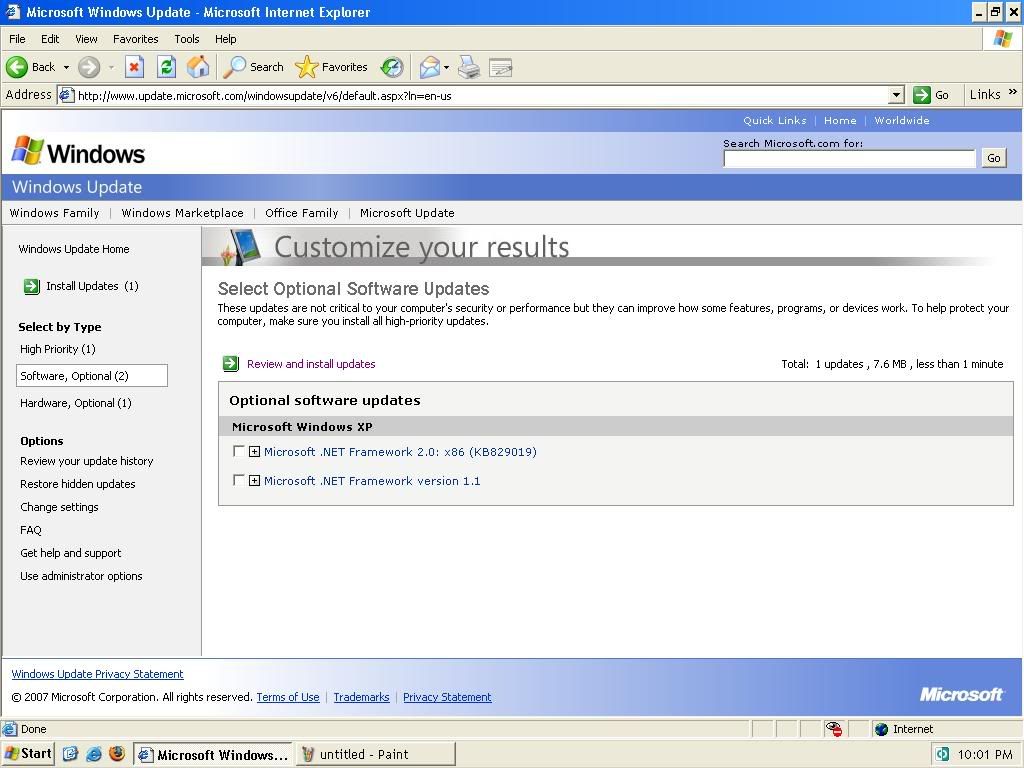Open Favorites pane with star icon

tap(306, 67)
